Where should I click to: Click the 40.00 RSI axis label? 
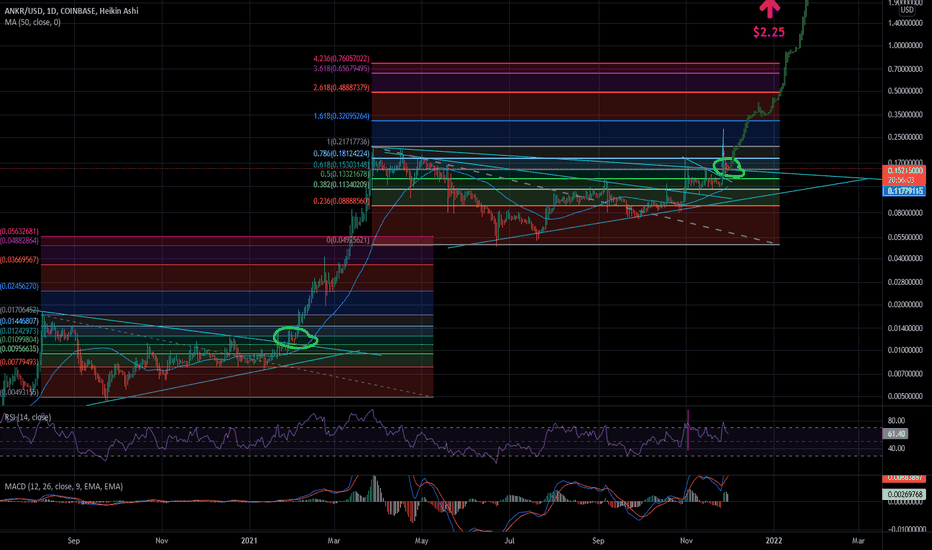coord(896,448)
